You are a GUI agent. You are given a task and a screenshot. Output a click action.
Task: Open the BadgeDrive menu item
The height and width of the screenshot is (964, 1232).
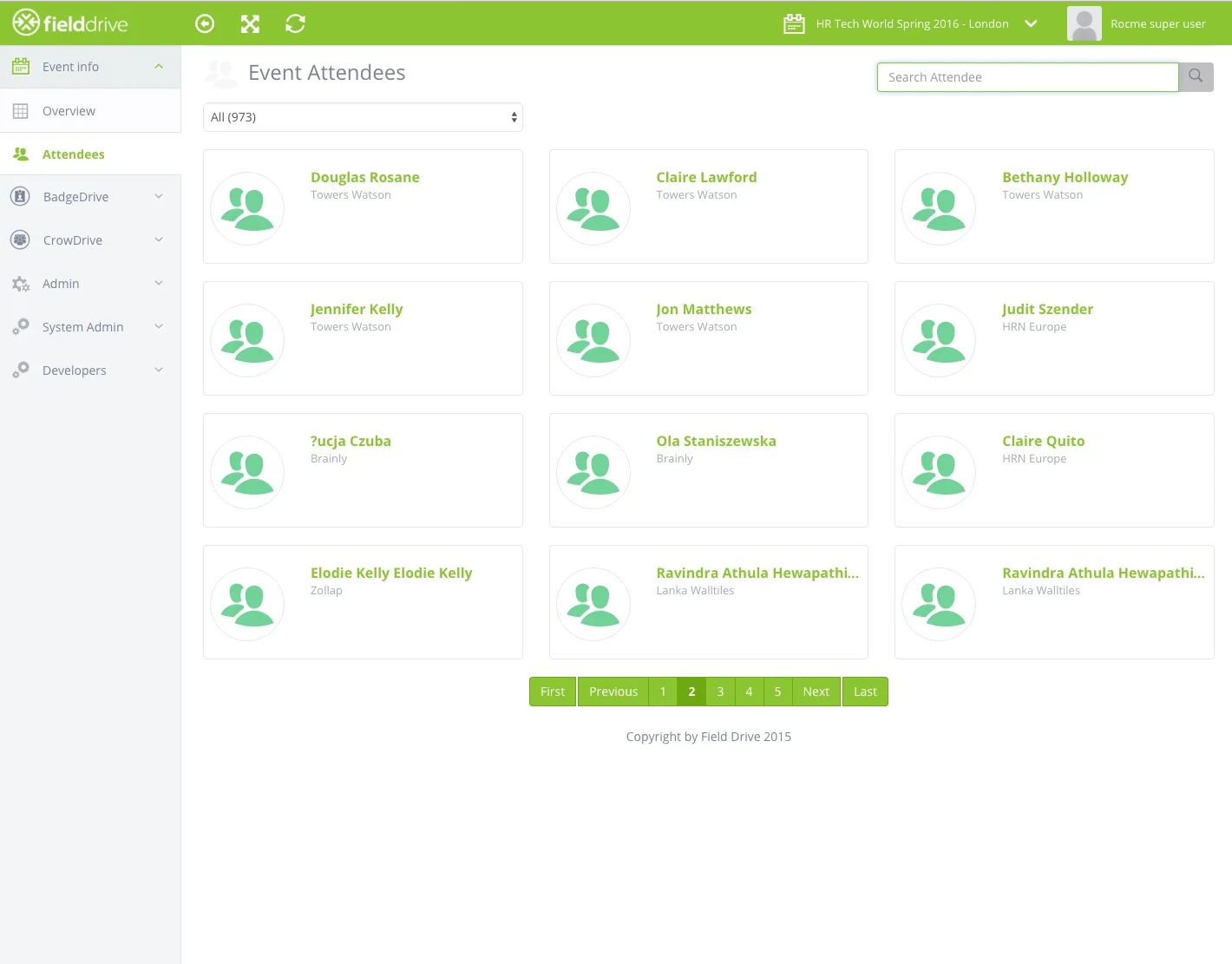coord(90,197)
